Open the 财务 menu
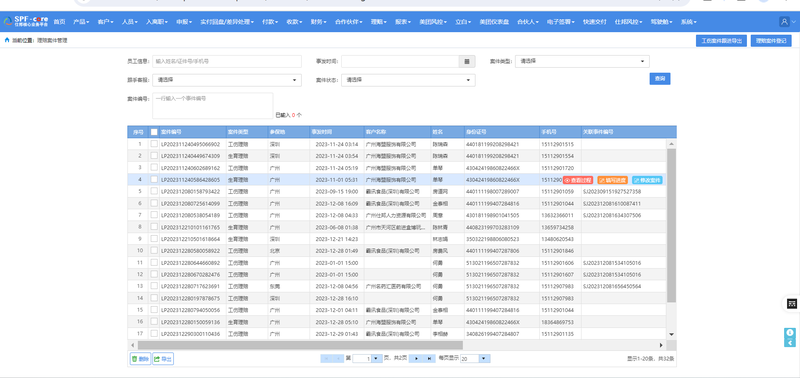This screenshot has width=800, height=378. tap(319, 22)
